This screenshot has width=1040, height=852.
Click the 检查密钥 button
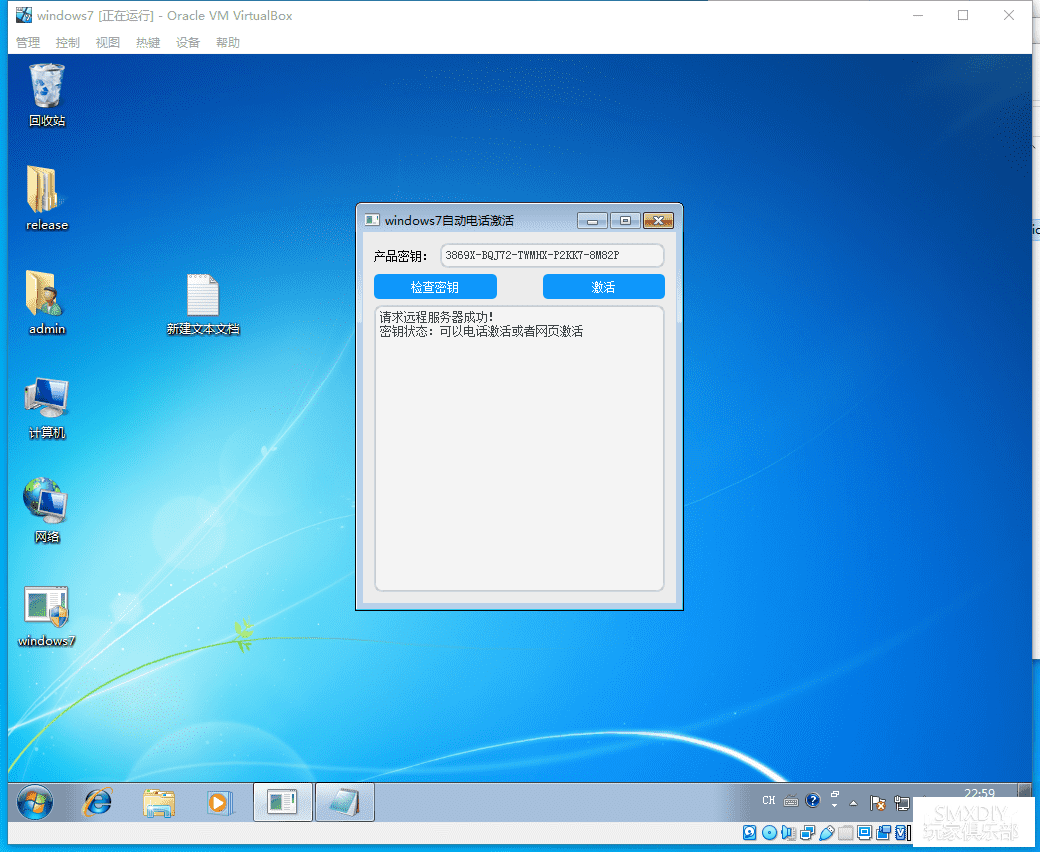(435, 286)
